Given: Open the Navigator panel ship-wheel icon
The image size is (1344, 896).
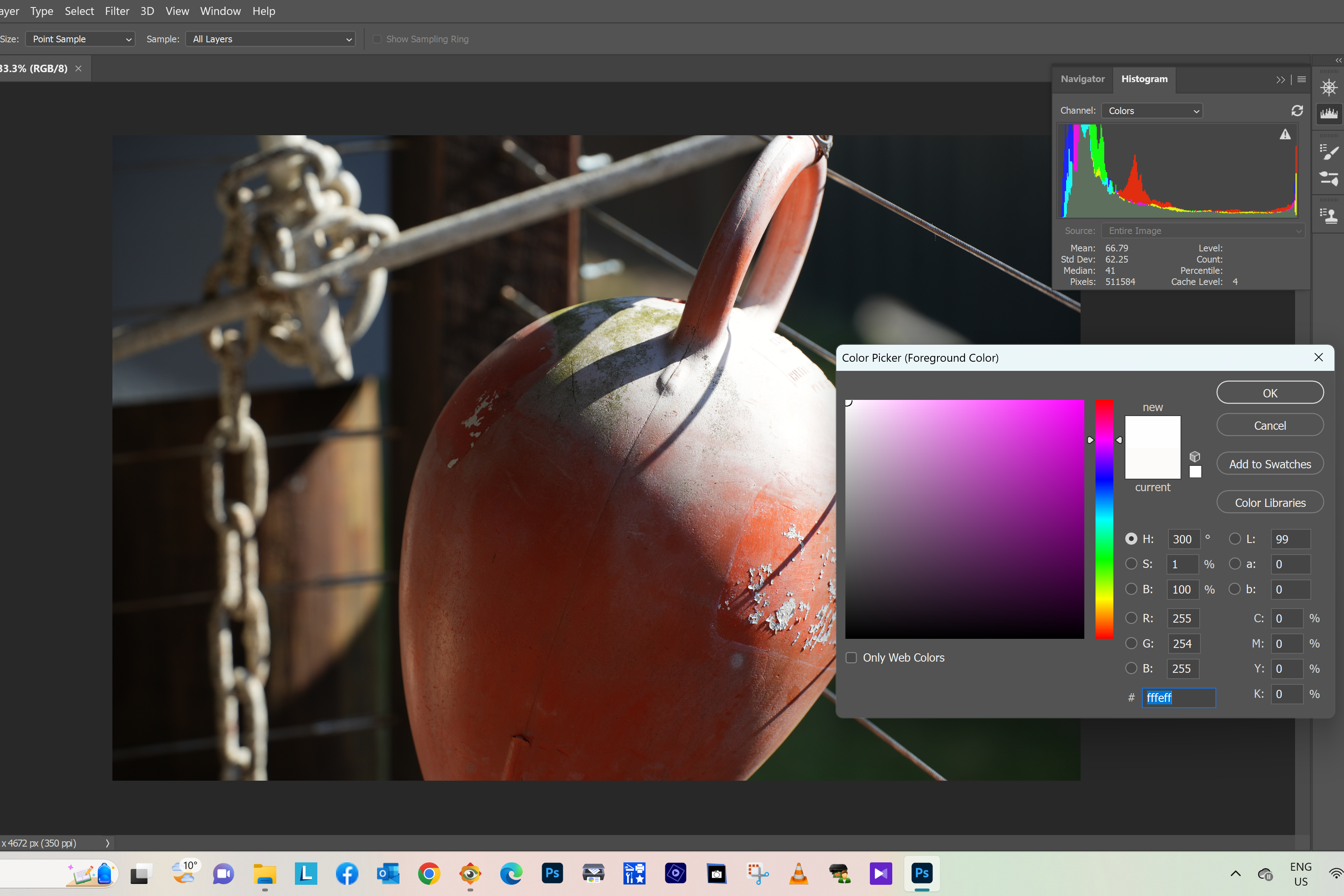Looking at the screenshot, I should [1329, 88].
